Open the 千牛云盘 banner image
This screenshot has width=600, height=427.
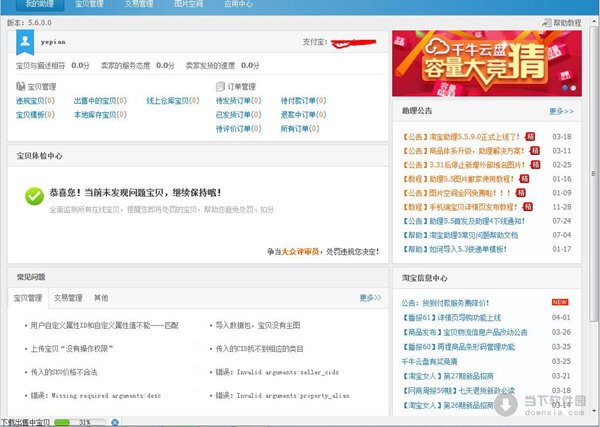[487, 64]
